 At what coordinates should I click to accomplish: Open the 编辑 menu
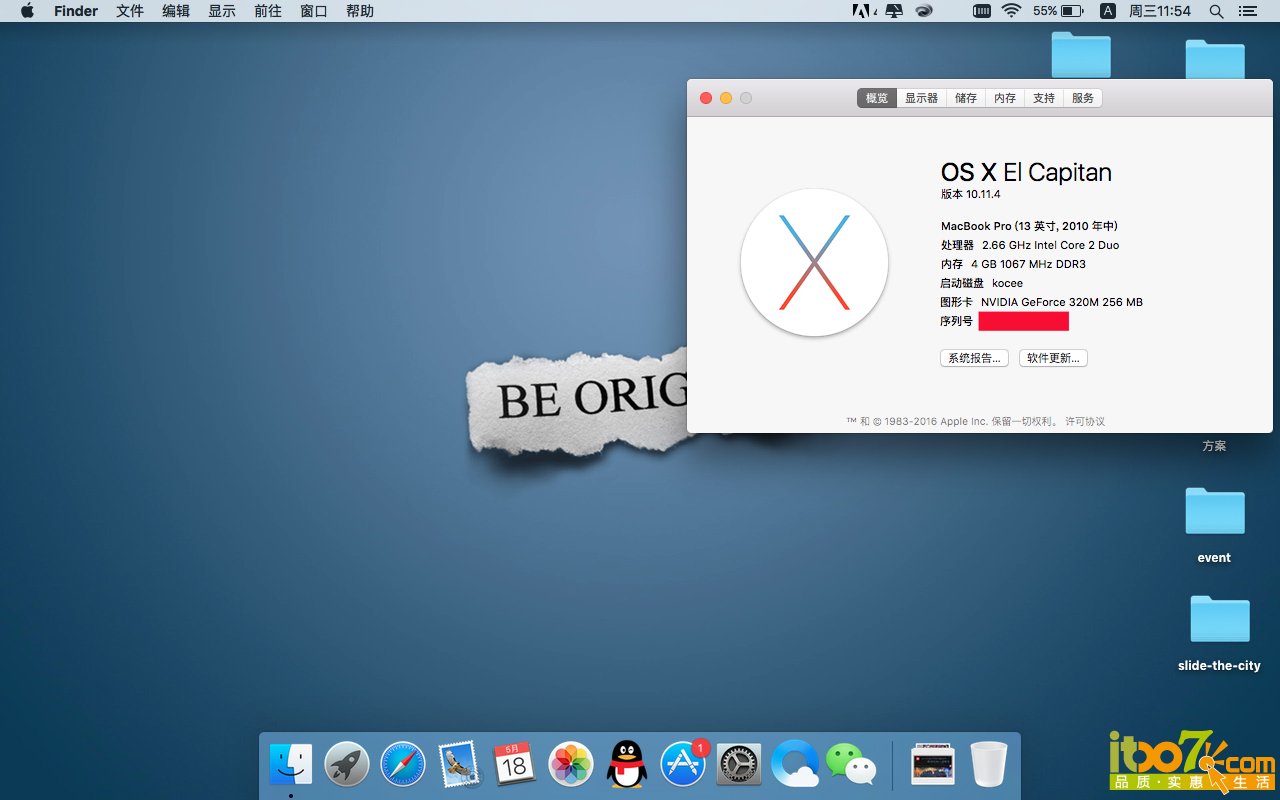point(176,11)
